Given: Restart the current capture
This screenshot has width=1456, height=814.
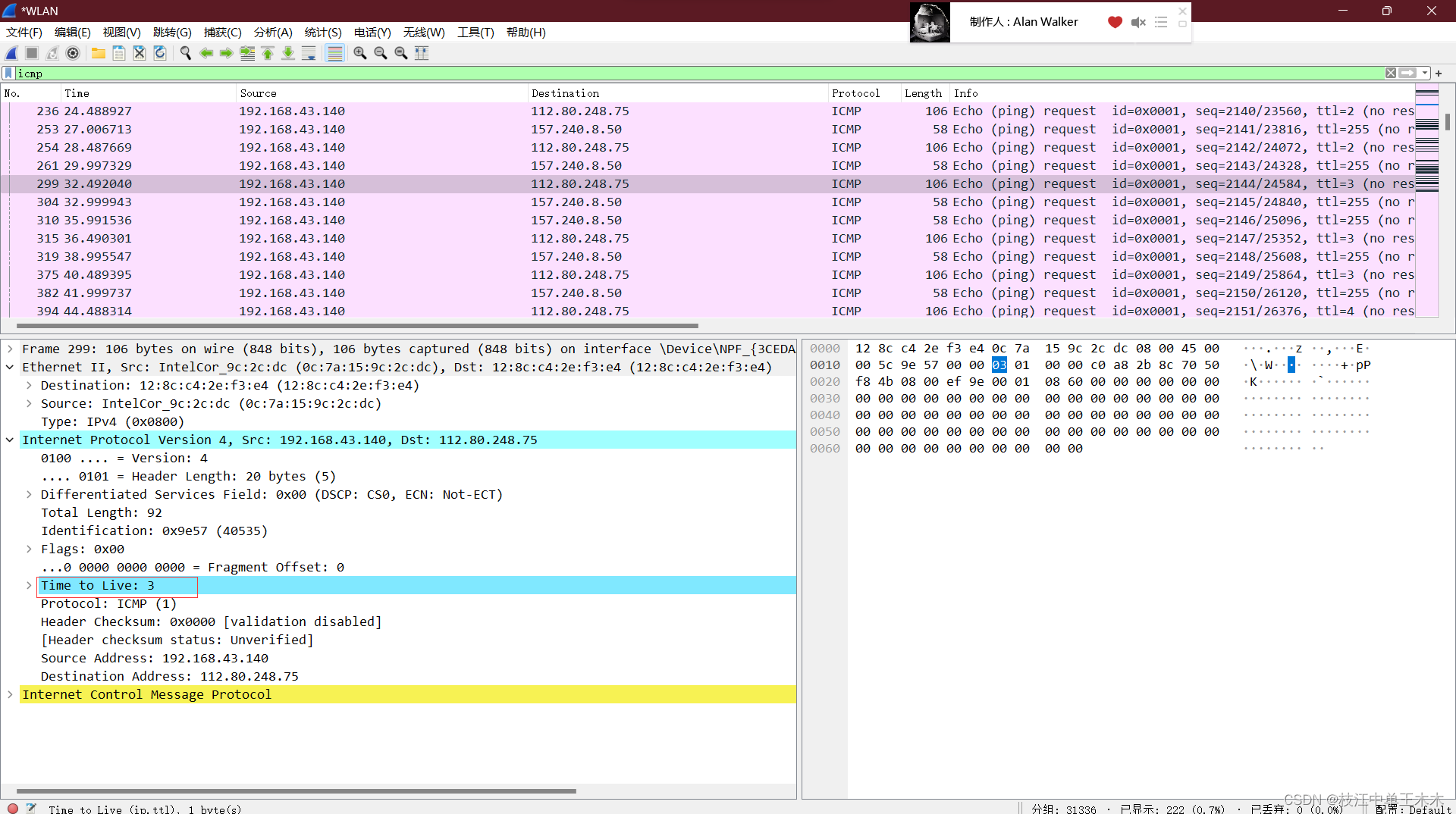Looking at the screenshot, I should coord(52,53).
